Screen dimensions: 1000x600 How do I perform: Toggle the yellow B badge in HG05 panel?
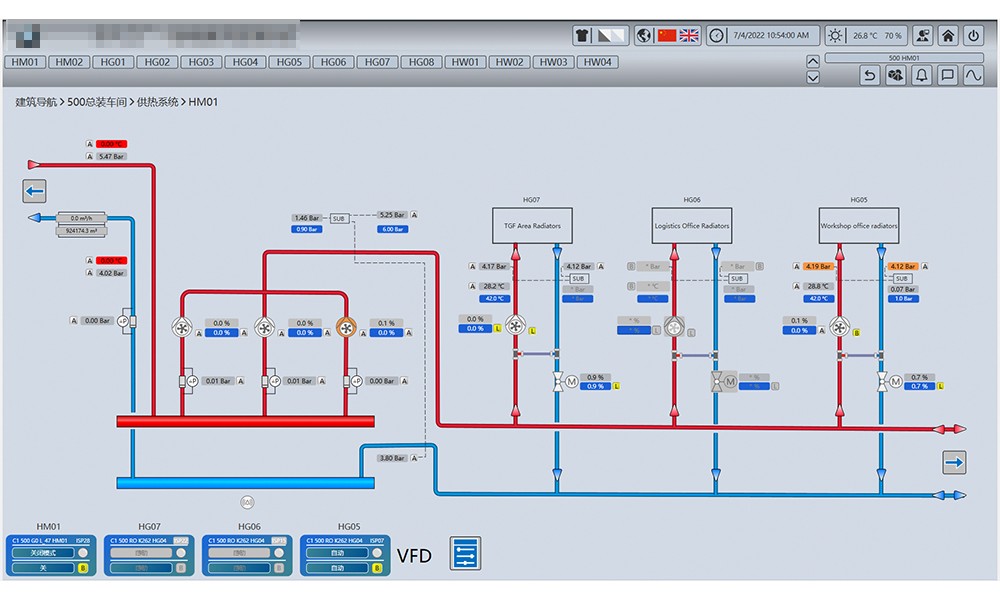(377, 568)
